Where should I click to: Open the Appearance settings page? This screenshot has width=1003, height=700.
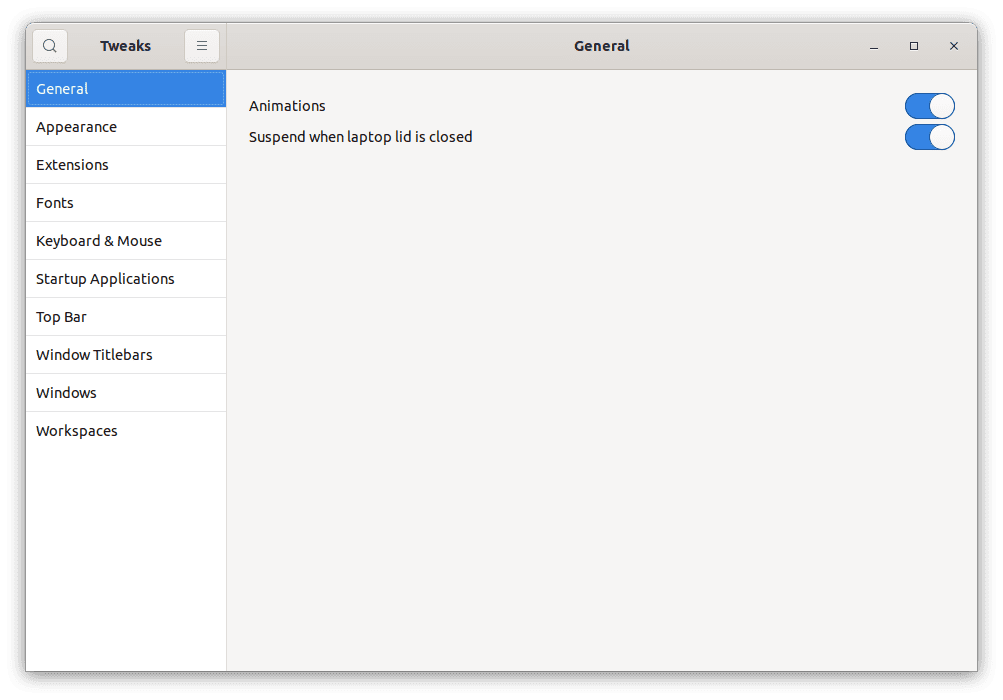126,127
